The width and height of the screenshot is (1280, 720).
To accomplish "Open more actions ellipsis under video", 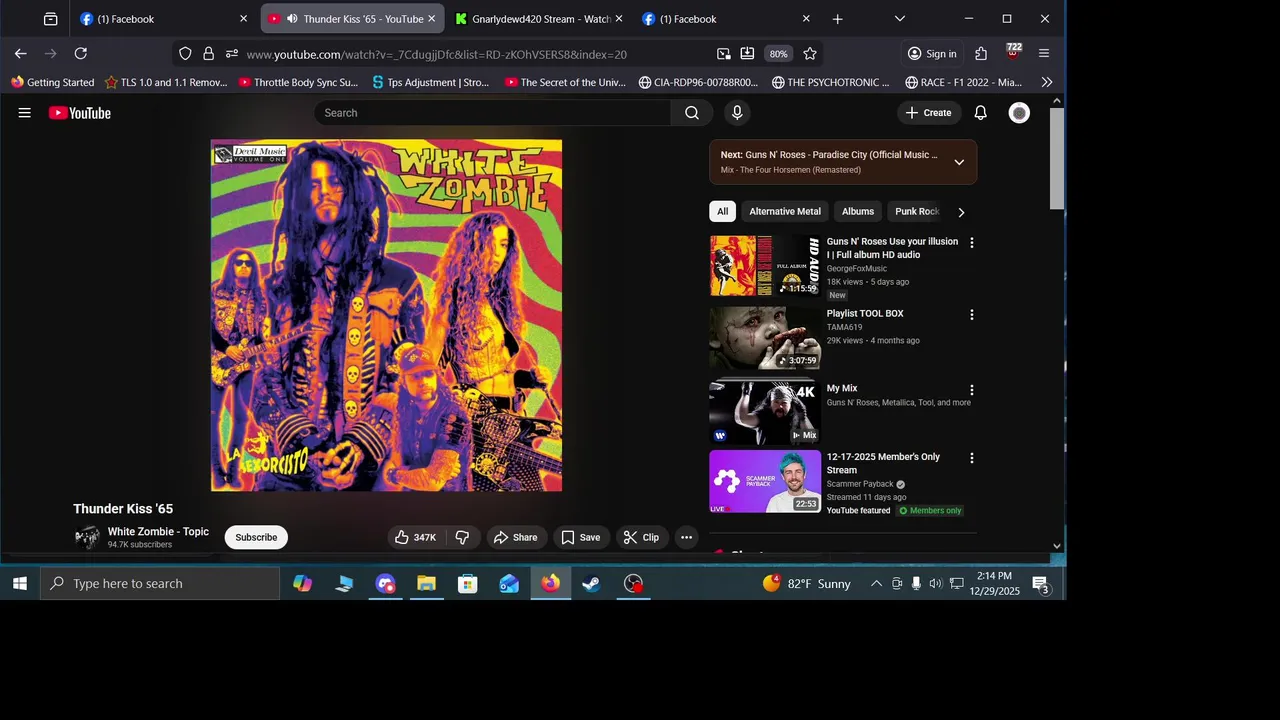I will click(686, 538).
